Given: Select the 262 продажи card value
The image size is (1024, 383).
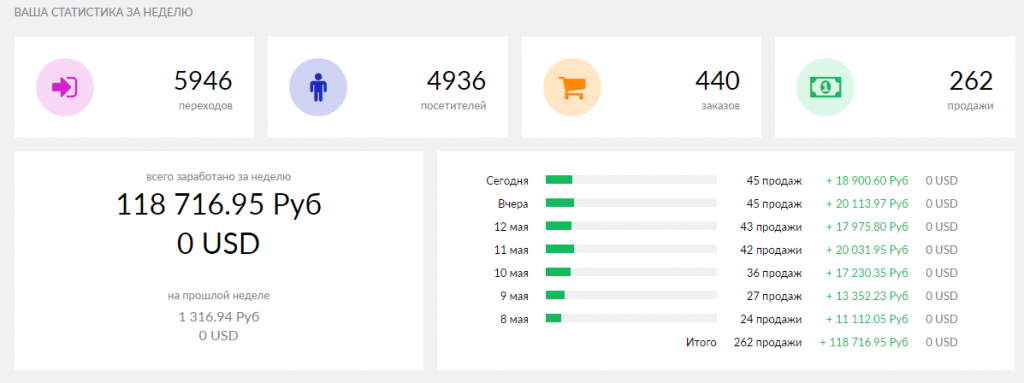Looking at the screenshot, I should (971, 81).
